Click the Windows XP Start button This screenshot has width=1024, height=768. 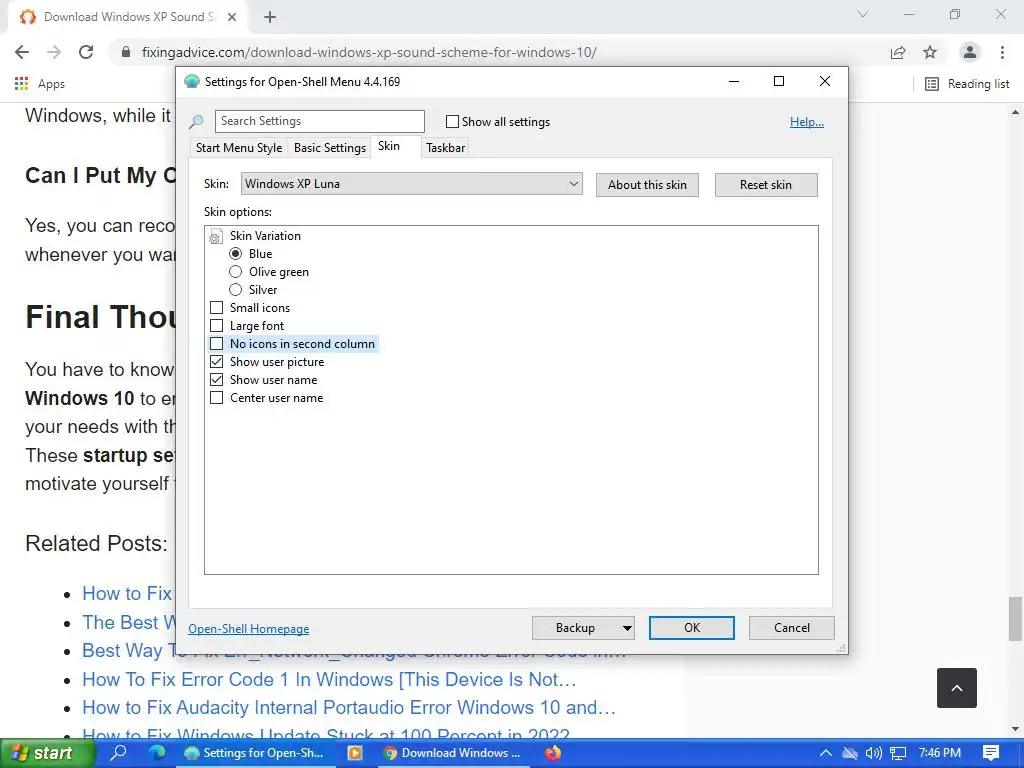tap(47, 753)
